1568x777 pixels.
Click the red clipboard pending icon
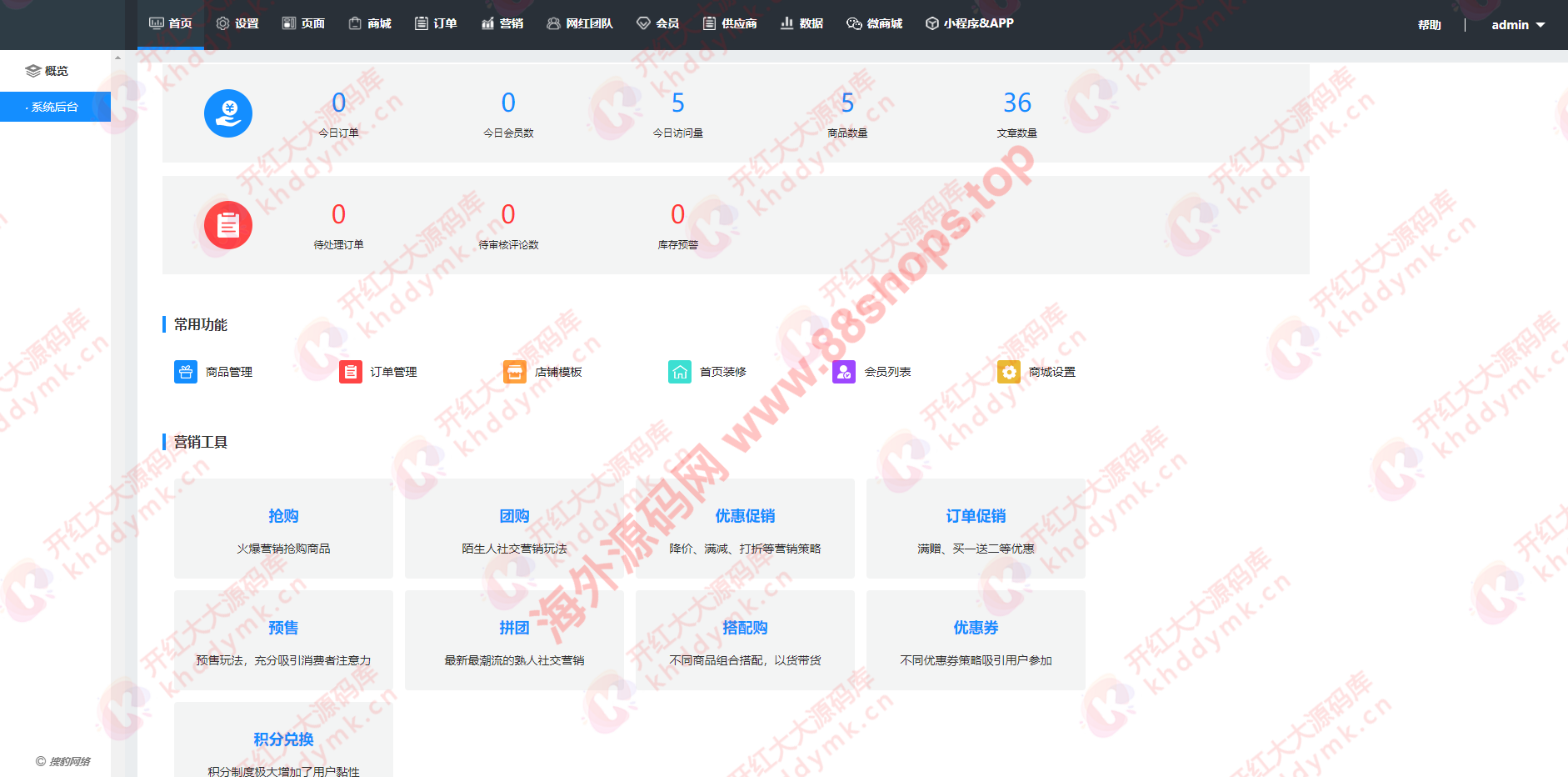pyautogui.click(x=228, y=225)
